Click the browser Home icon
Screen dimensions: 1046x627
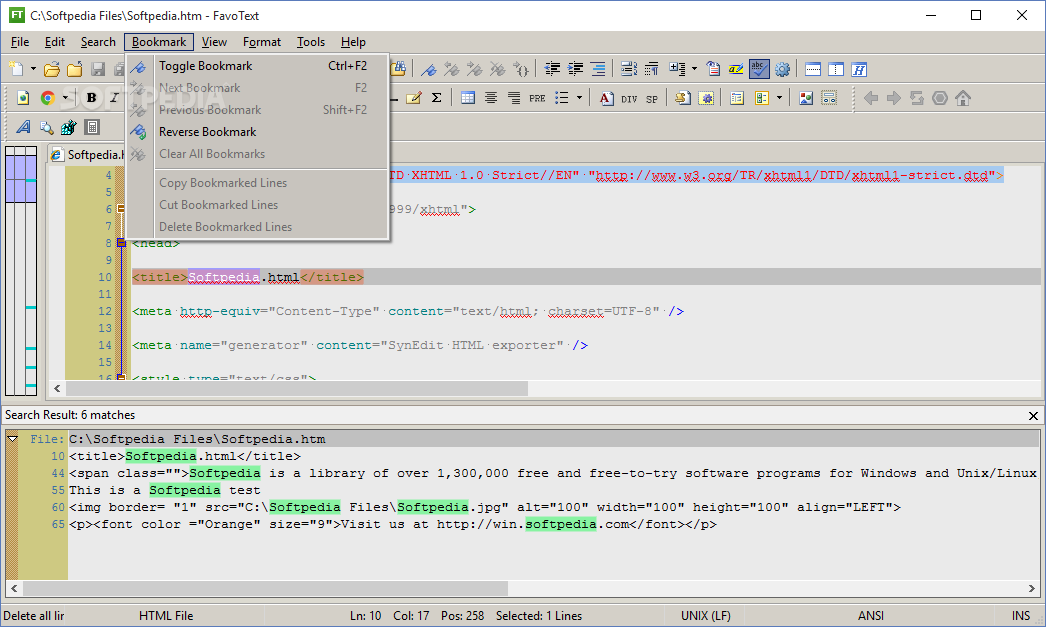(x=963, y=98)
